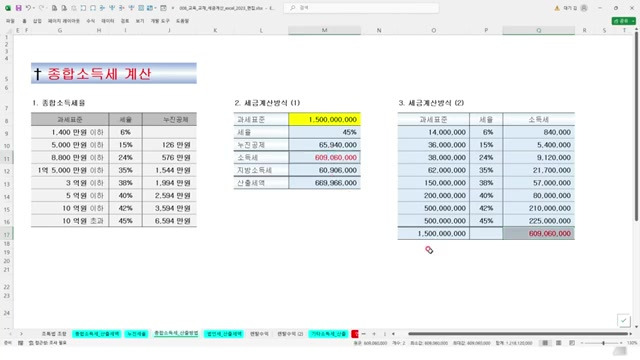Open the 페이지 레이아웃 ribbon tab
The width and height of the screenshot is (640, 360).
coord(64,21)
